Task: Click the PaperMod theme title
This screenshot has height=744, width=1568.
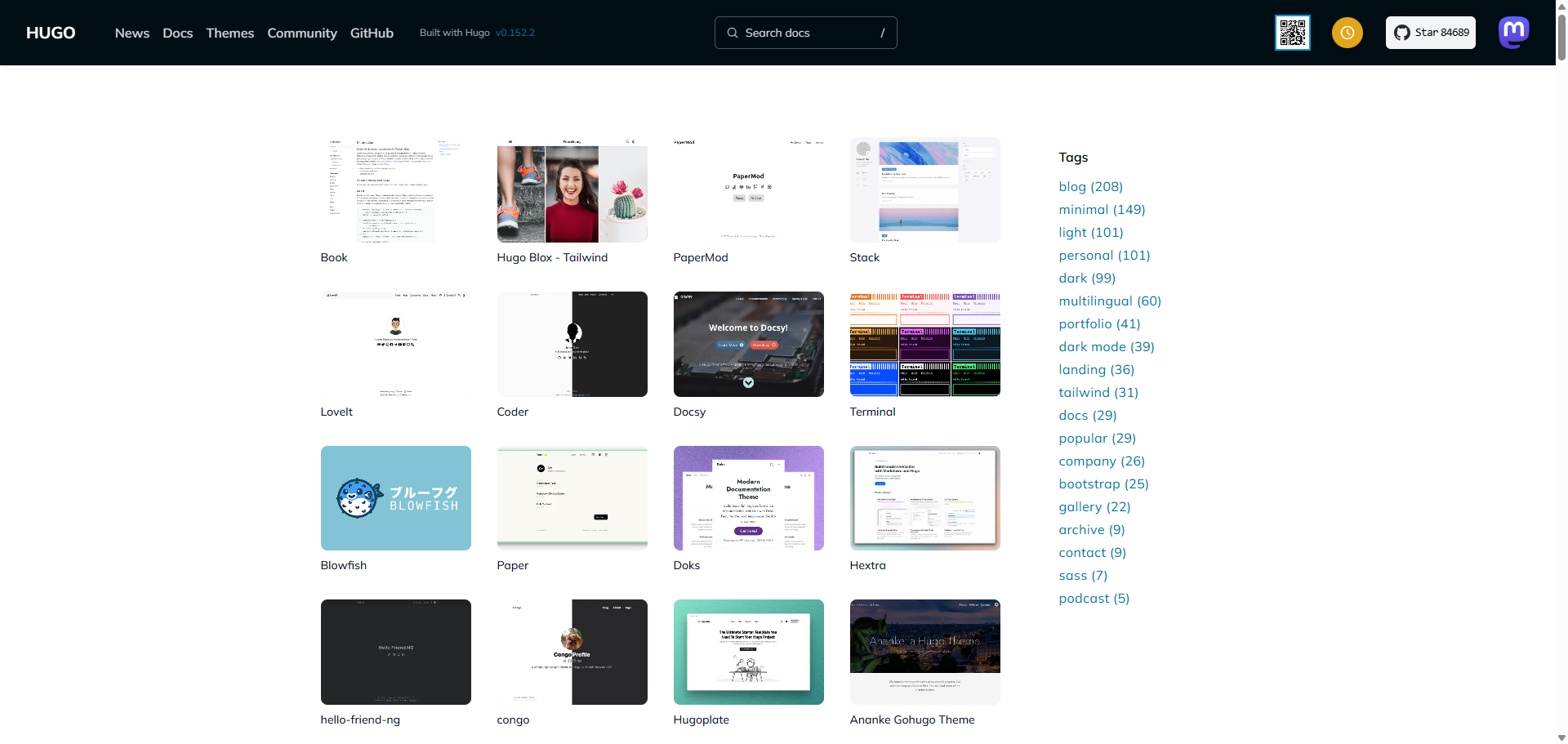Action: click(x=700, y=257)
